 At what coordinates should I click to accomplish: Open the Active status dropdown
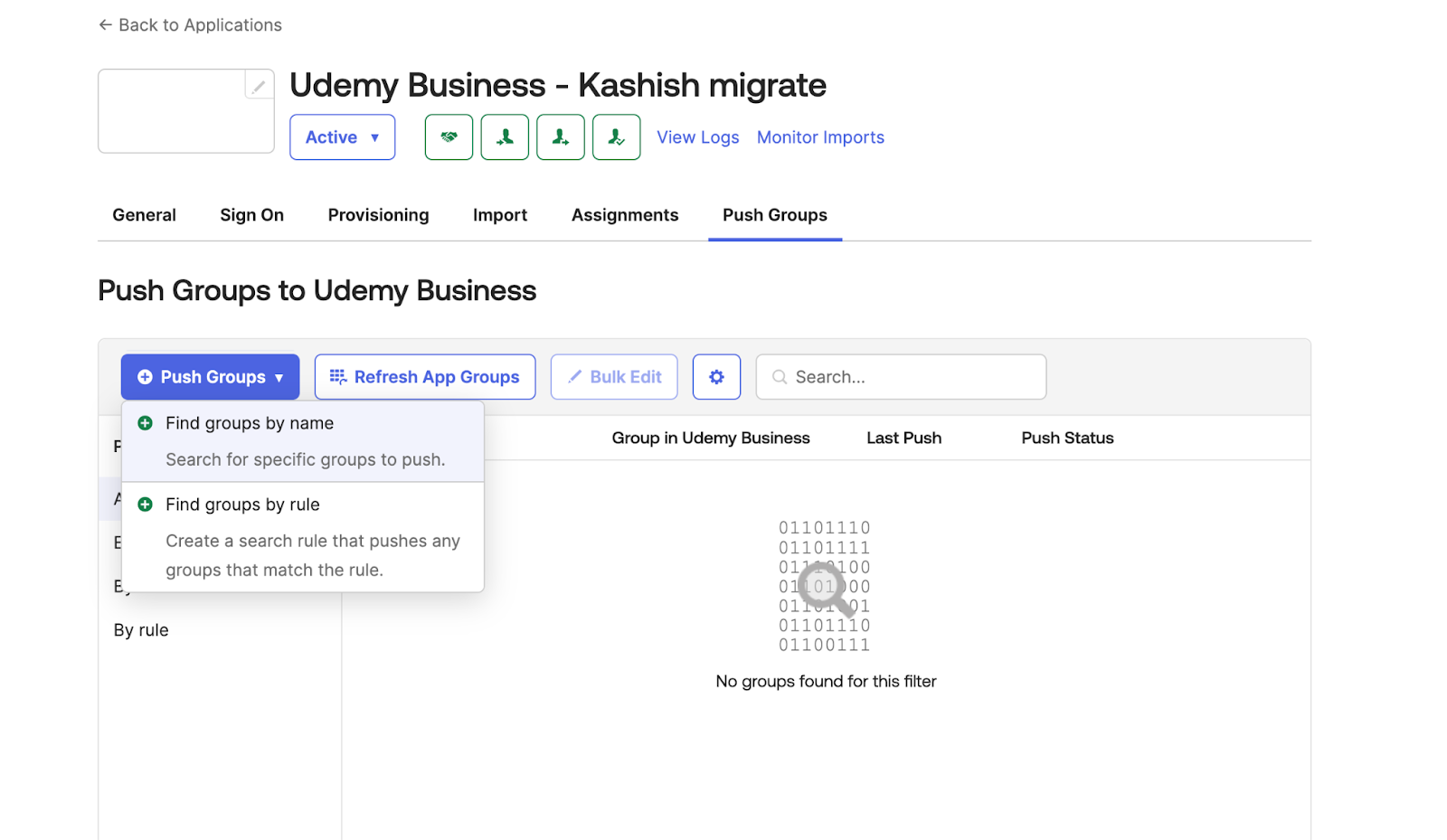(x=342, y=137)
